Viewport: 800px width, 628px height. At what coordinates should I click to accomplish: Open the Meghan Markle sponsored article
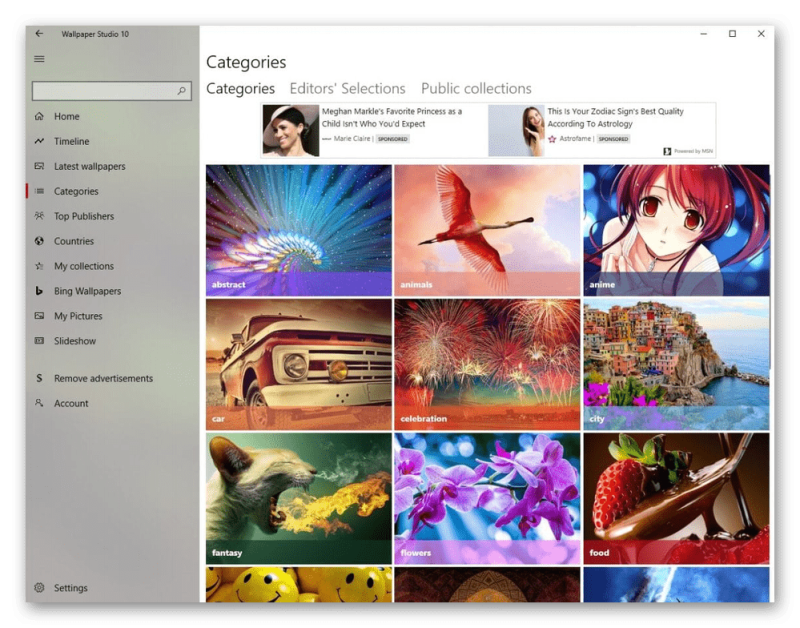[x=392, y=118]
